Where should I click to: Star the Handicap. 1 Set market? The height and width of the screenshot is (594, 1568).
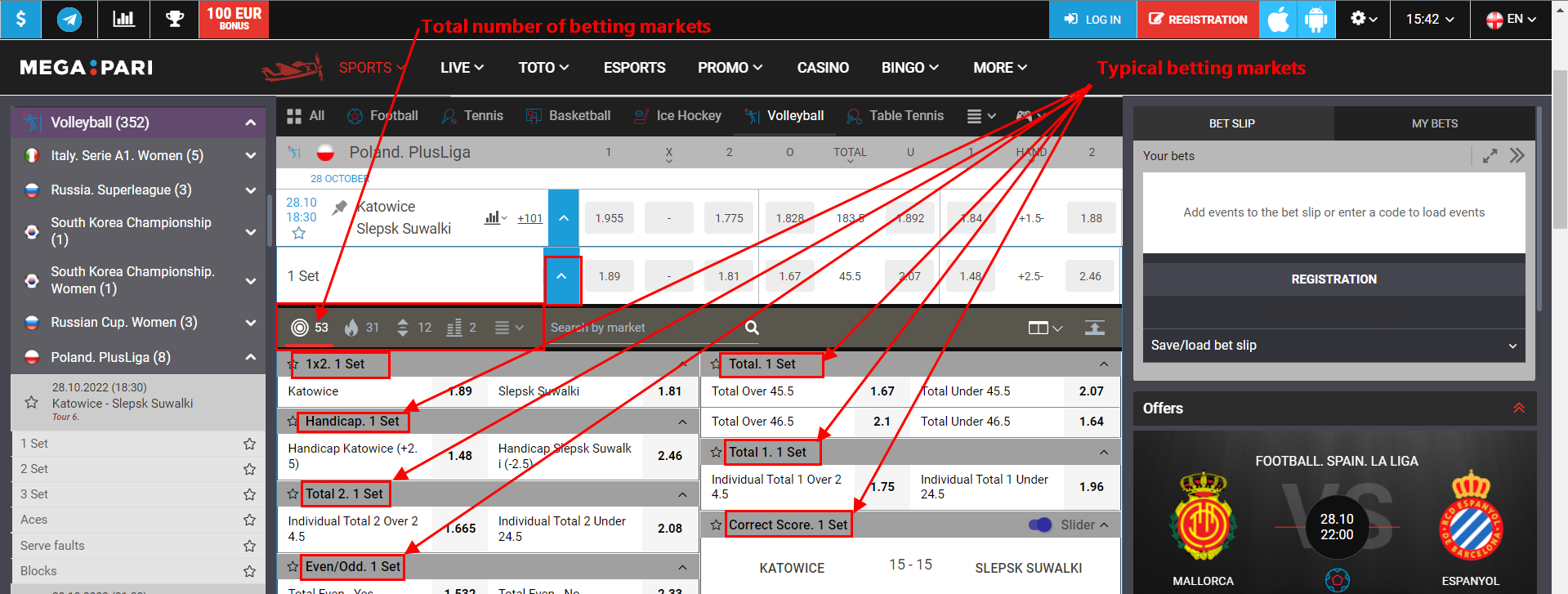pos(293,422)
